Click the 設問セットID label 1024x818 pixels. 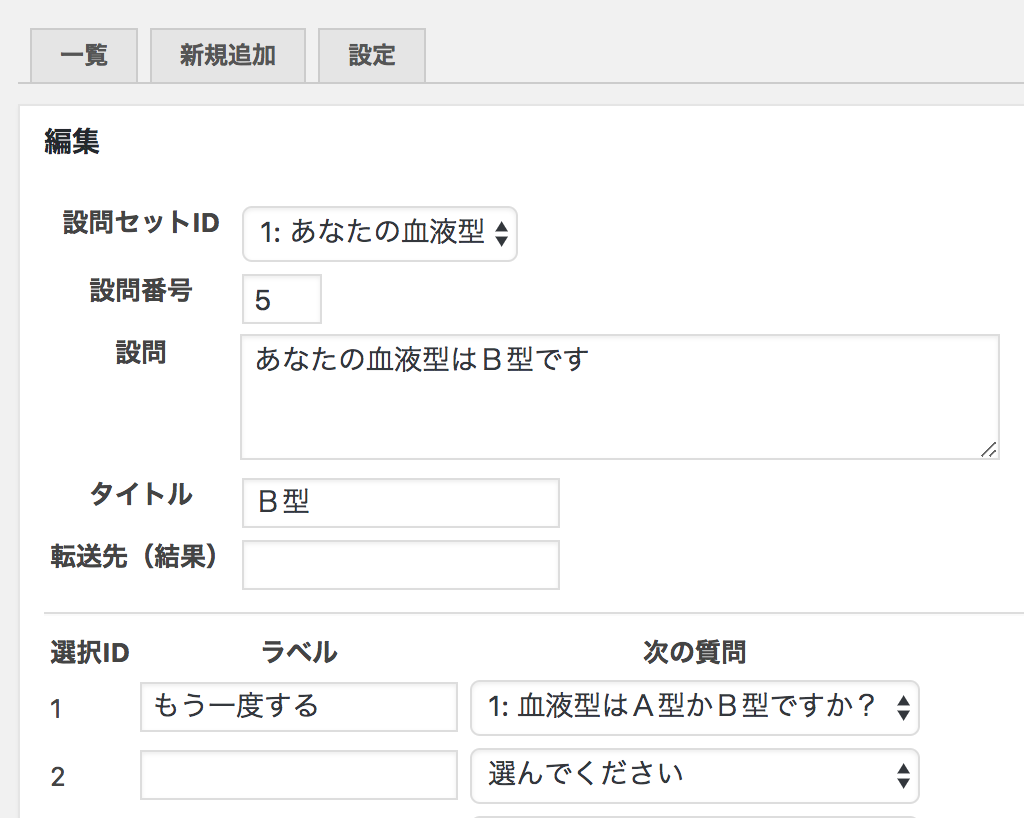[x=141, y=223]
